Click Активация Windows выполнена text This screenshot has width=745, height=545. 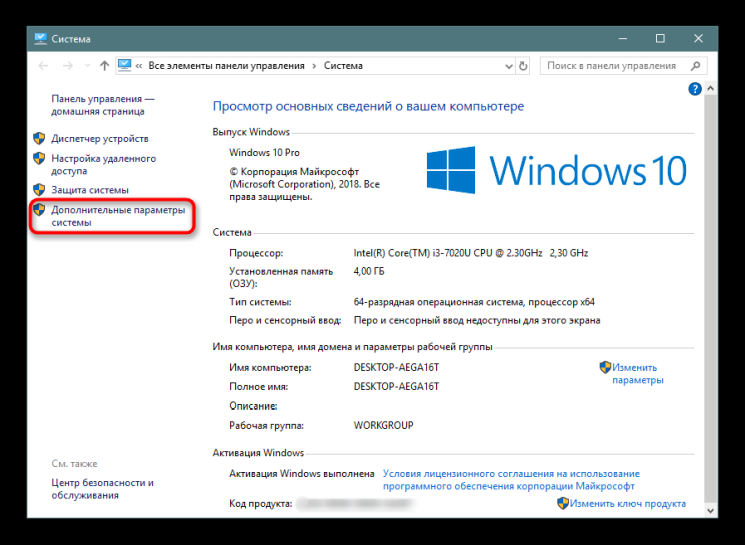[302, 474]
